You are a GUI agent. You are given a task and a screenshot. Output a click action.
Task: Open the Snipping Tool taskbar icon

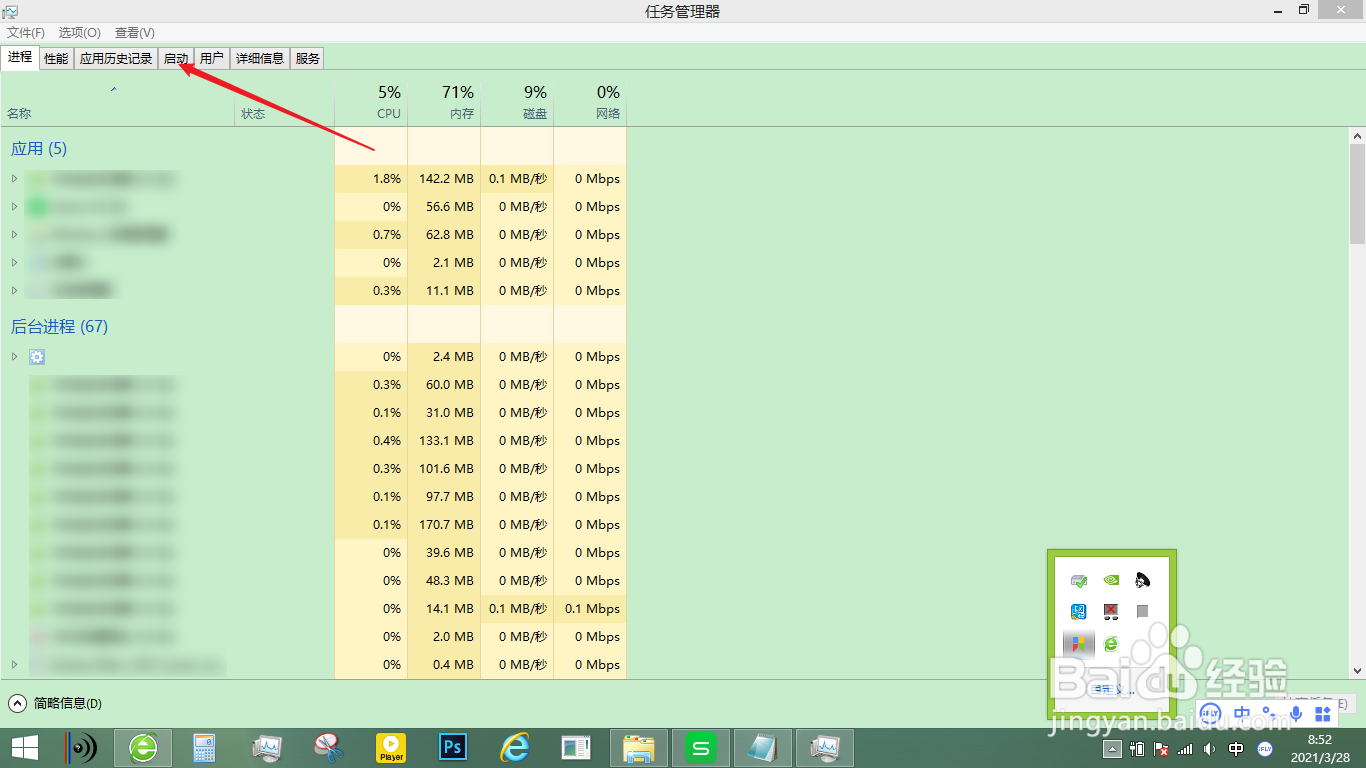[x=328, y=748]
